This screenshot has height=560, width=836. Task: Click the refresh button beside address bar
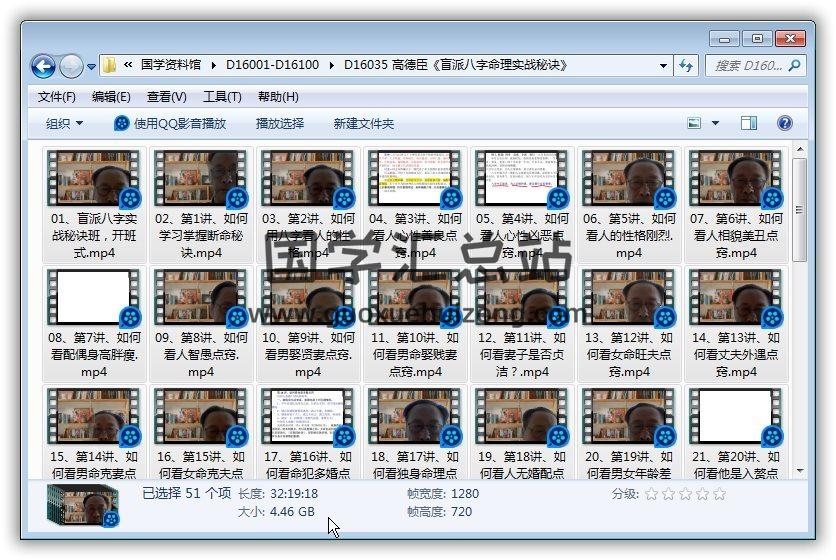pyautogui.click(x=686, y=65)
